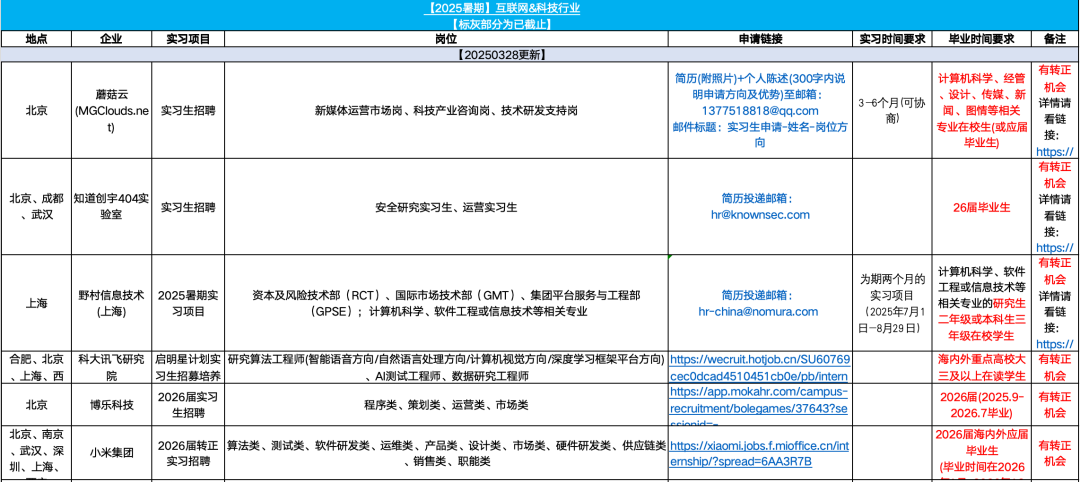Select the 2026届海内外应届毕业生 cell
Image resolution: width=1080 pixels, height=482 pixels.
click(982, 452)
